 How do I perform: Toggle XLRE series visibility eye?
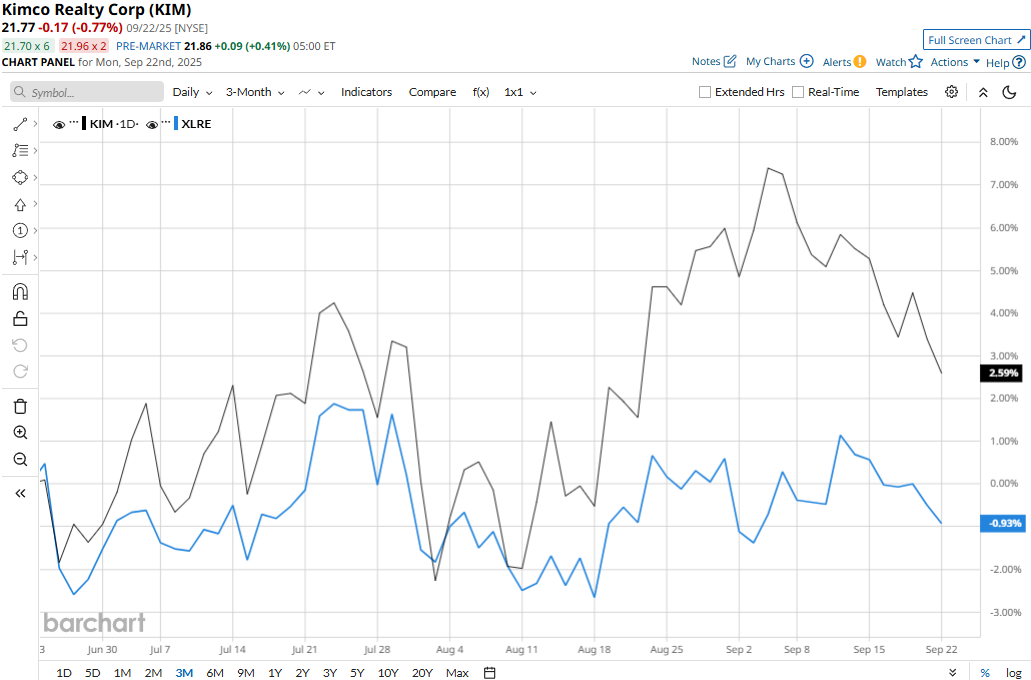coord(152,124)
